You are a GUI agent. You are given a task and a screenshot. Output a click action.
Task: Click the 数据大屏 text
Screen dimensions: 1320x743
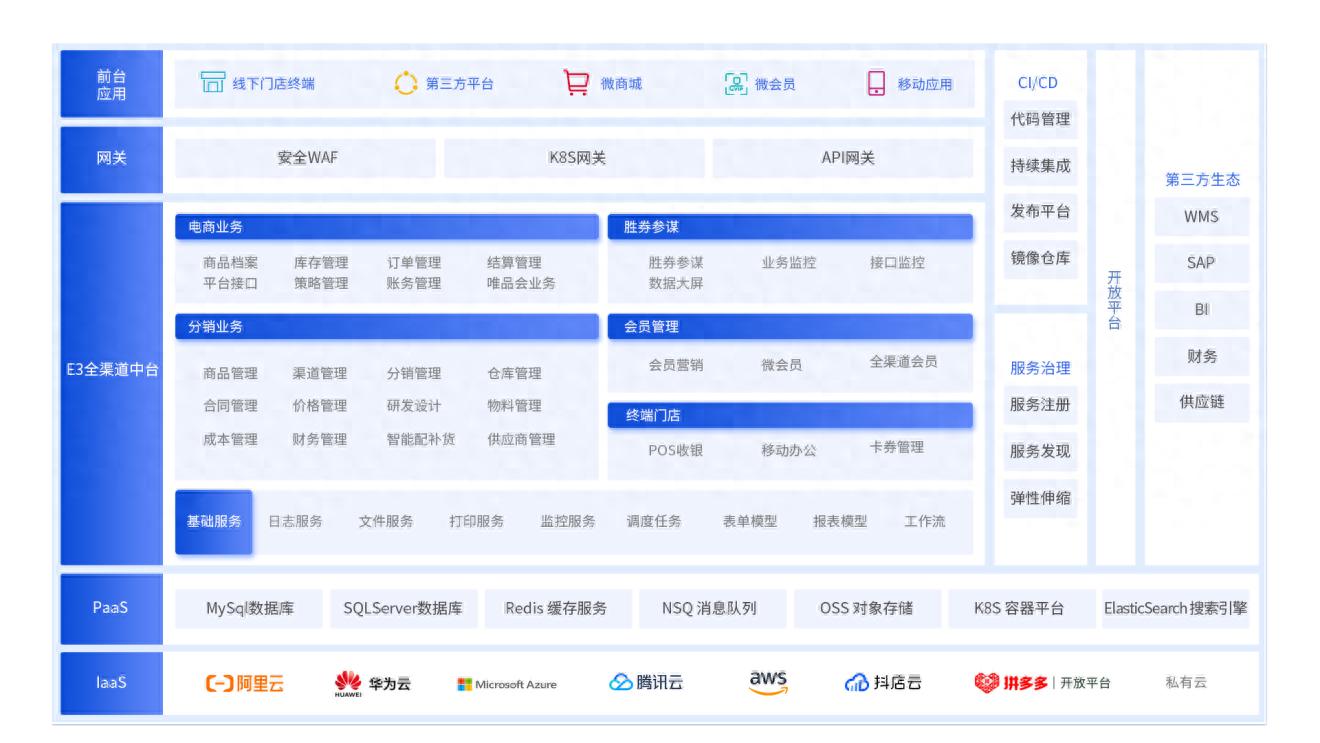[x=676, y=283]
